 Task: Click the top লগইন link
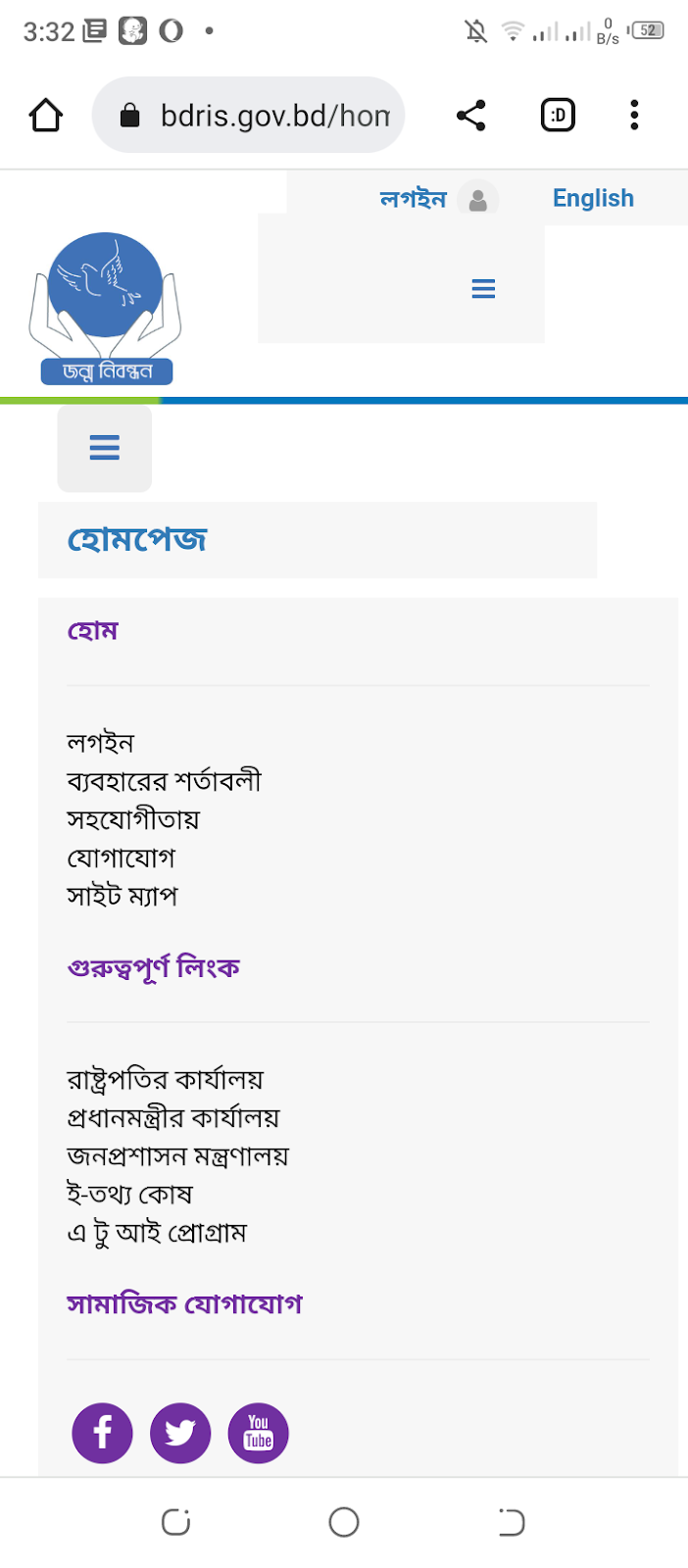413,199
